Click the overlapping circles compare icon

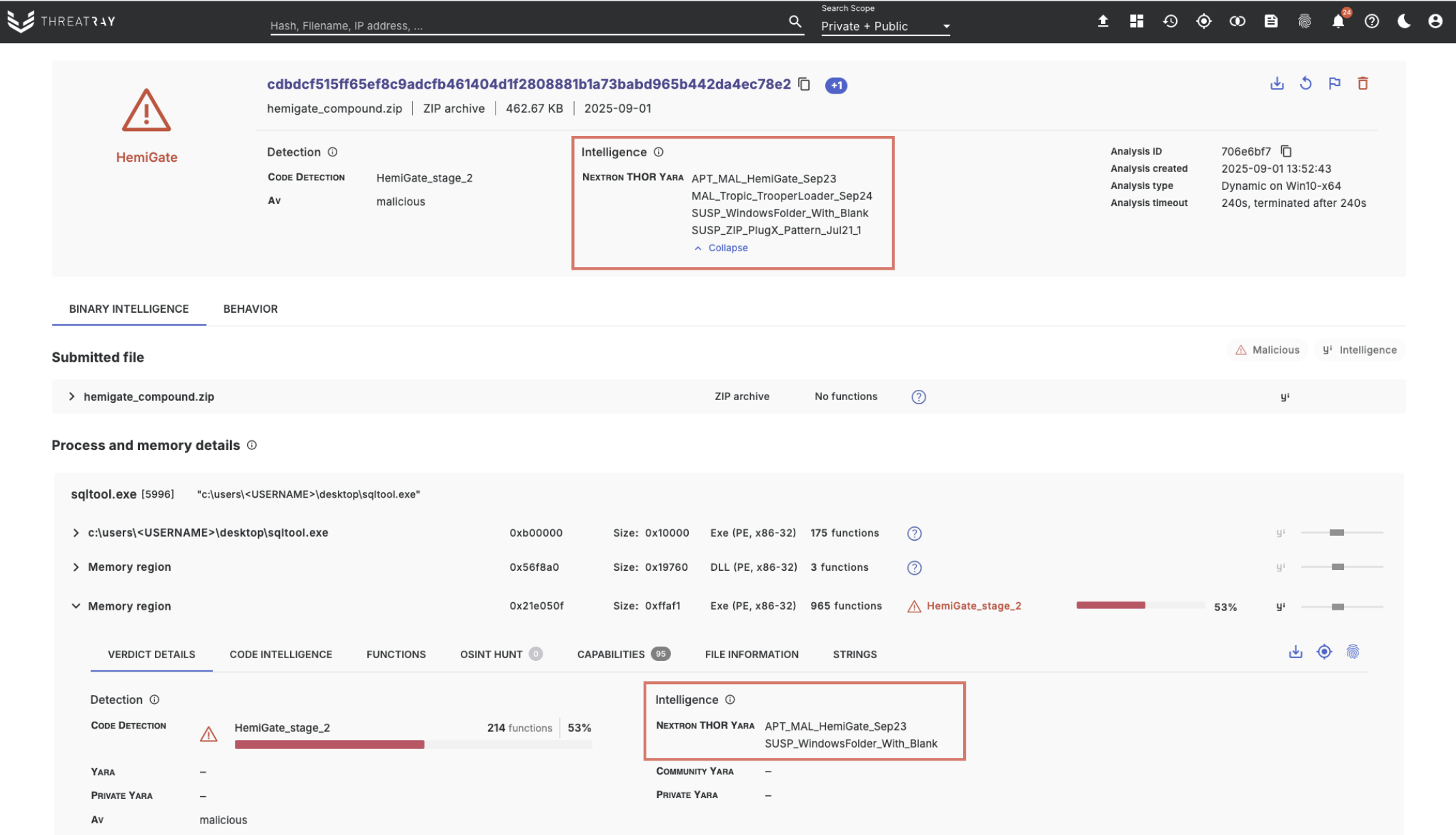pyautogui.click(x=1237, y=21)
